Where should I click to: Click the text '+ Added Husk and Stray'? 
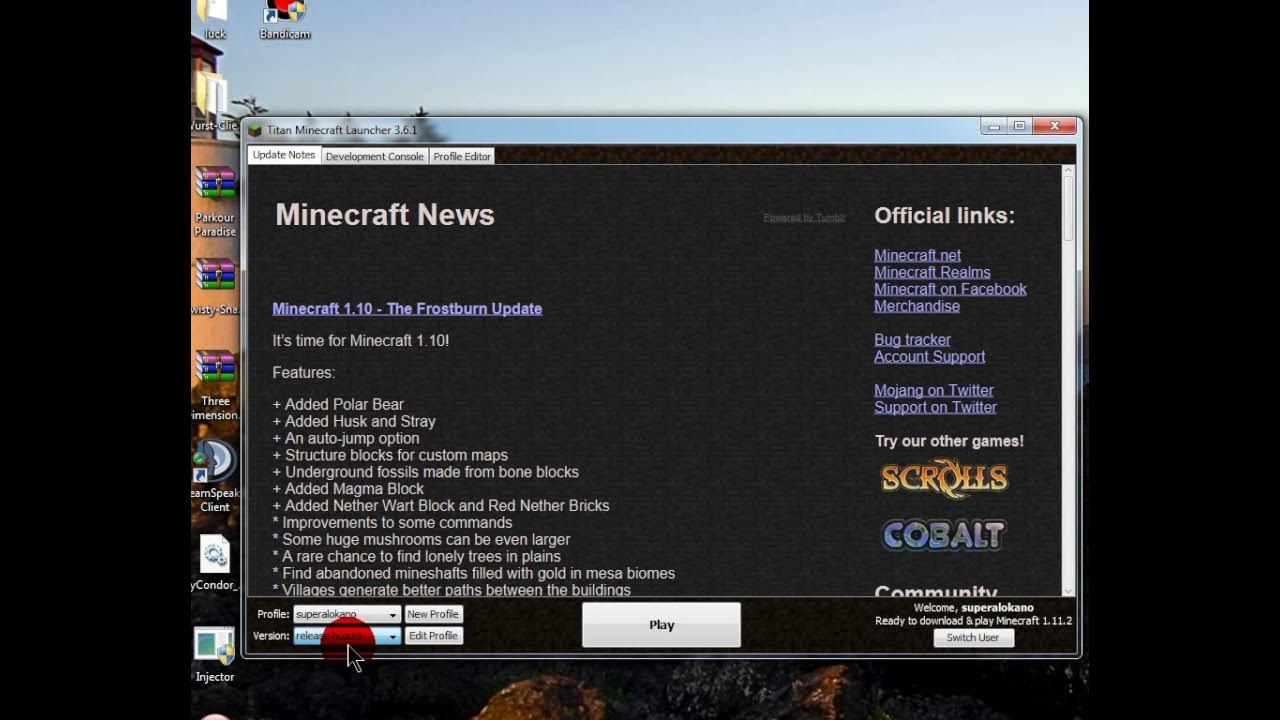tap(354, 422)
